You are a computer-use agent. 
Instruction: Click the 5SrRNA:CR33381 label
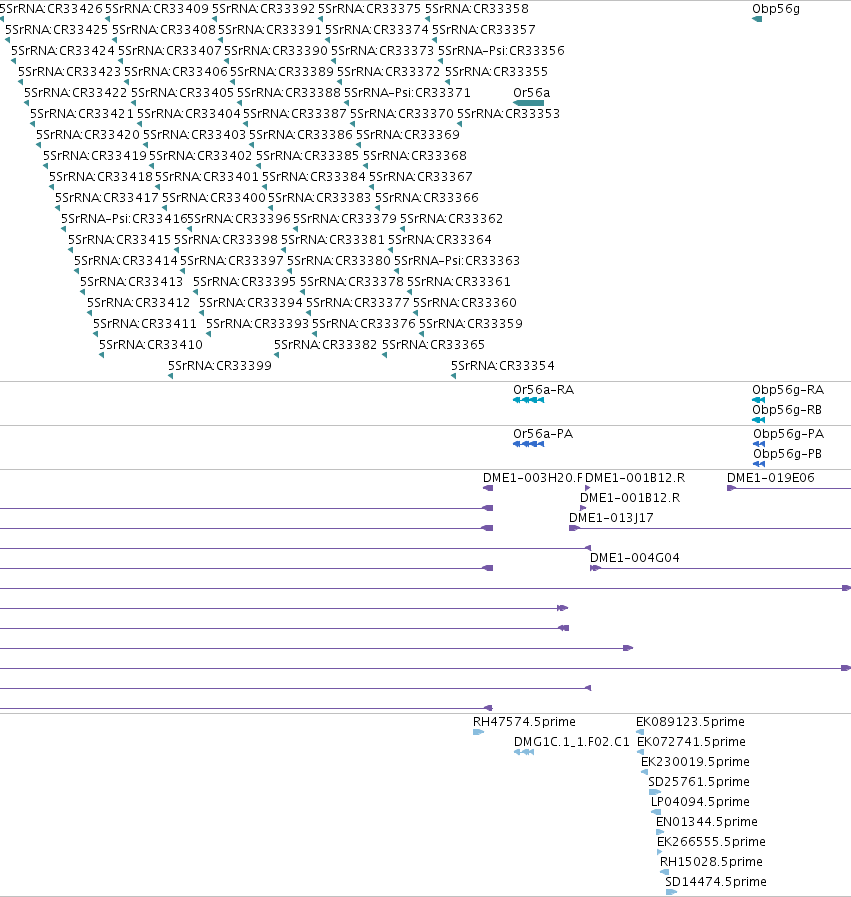pyautogui.click(x=333, y=239)
